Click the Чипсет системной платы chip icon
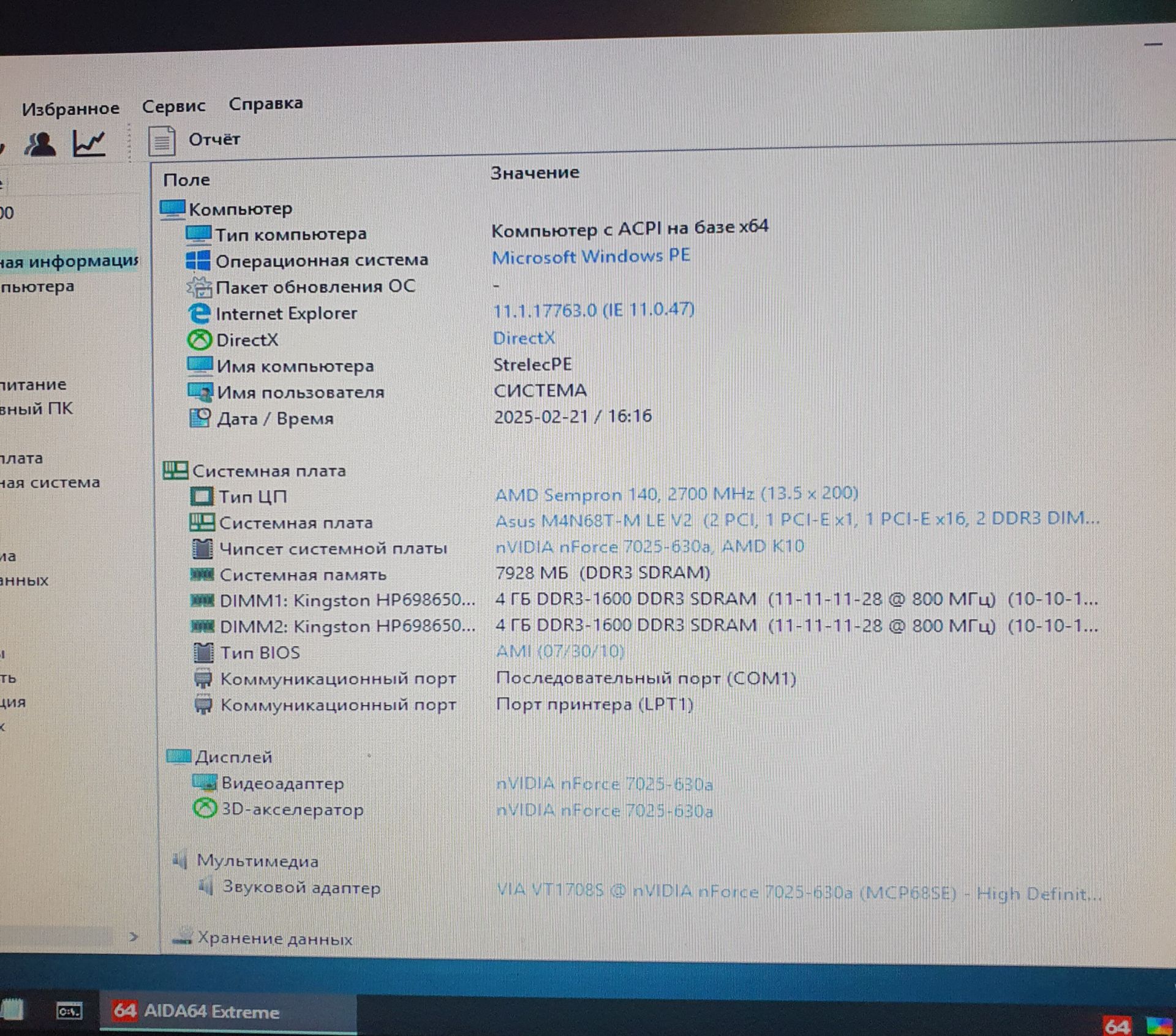The image size is (1176, 1036). click(202, 549)
